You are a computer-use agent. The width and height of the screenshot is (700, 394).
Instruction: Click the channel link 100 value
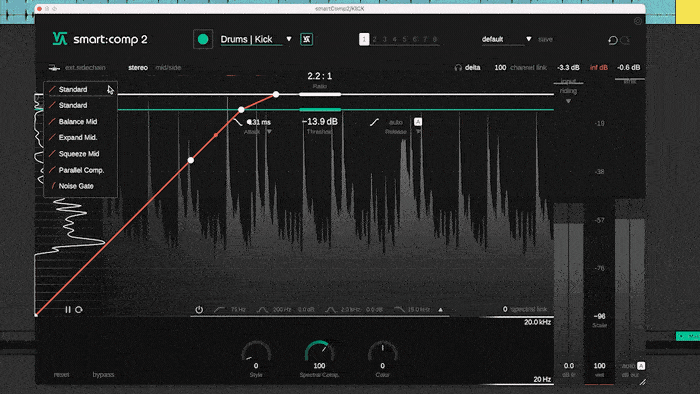(500, 67)
